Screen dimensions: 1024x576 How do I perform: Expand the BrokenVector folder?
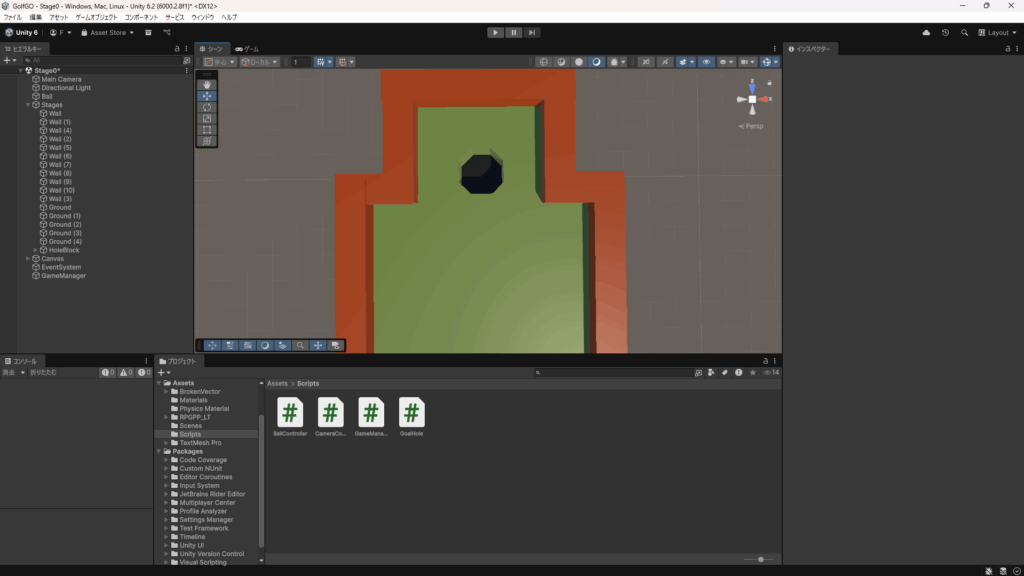point(166,391)
